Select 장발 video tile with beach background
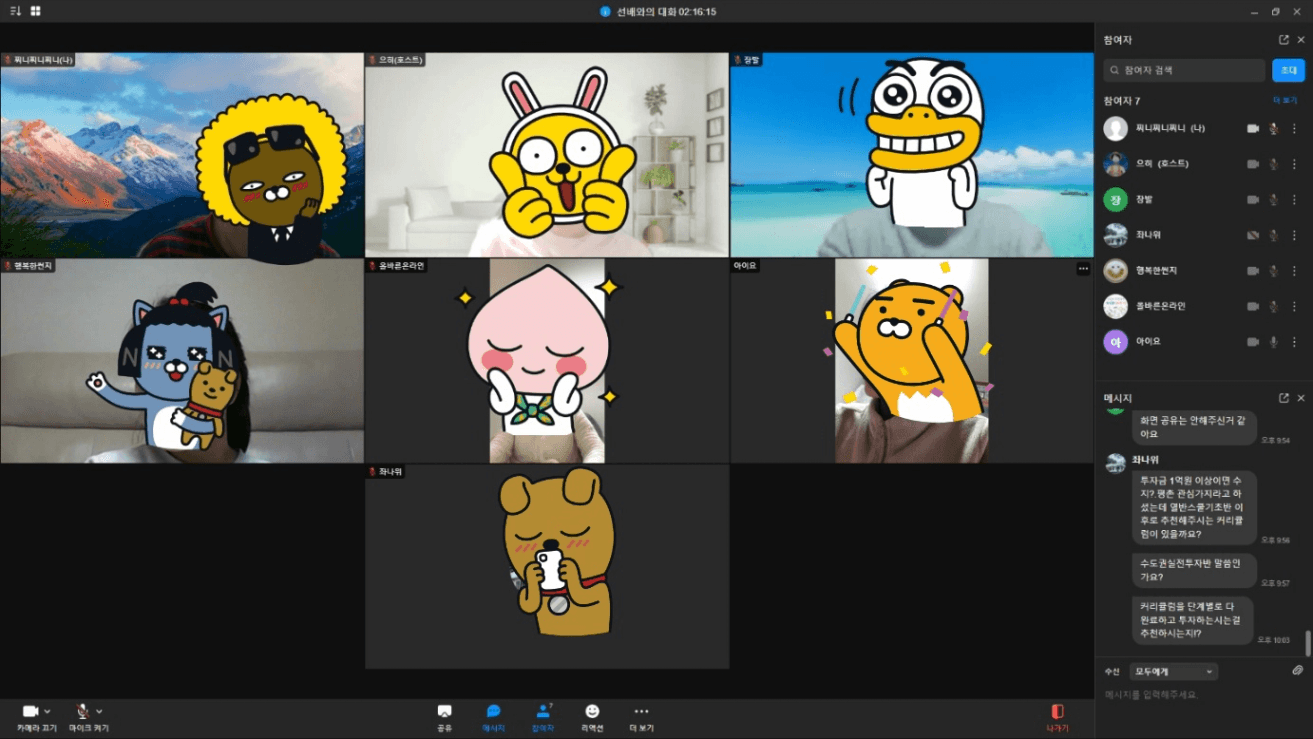This screenshot has height=739, width=1313. (912, 155)
